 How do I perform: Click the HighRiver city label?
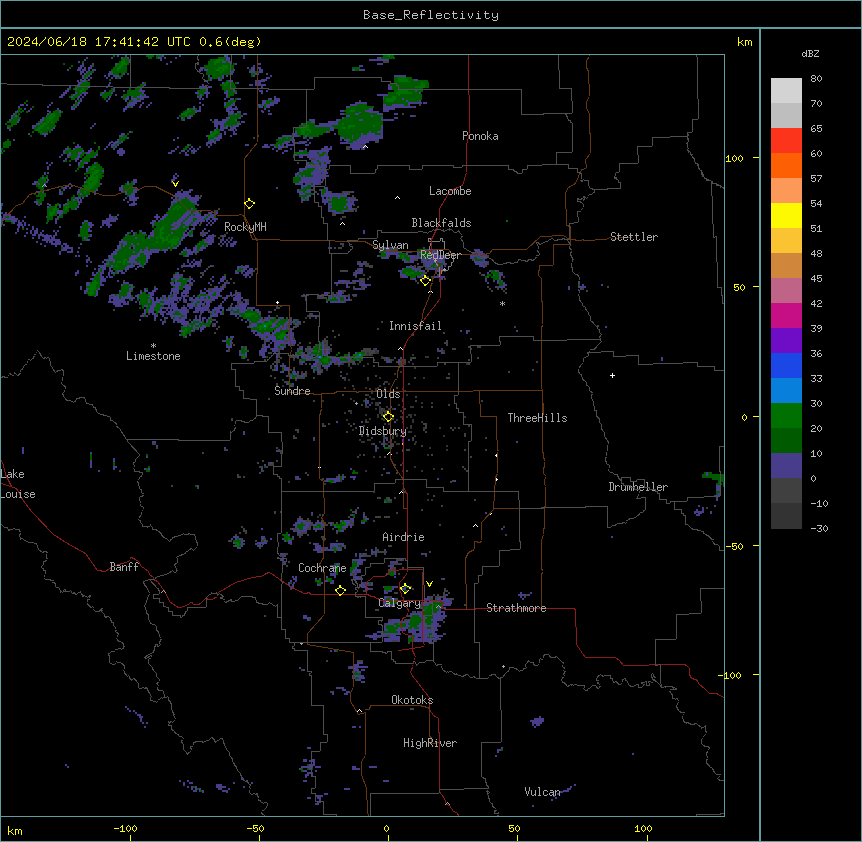pyautogui.click(x=430, y=743)
